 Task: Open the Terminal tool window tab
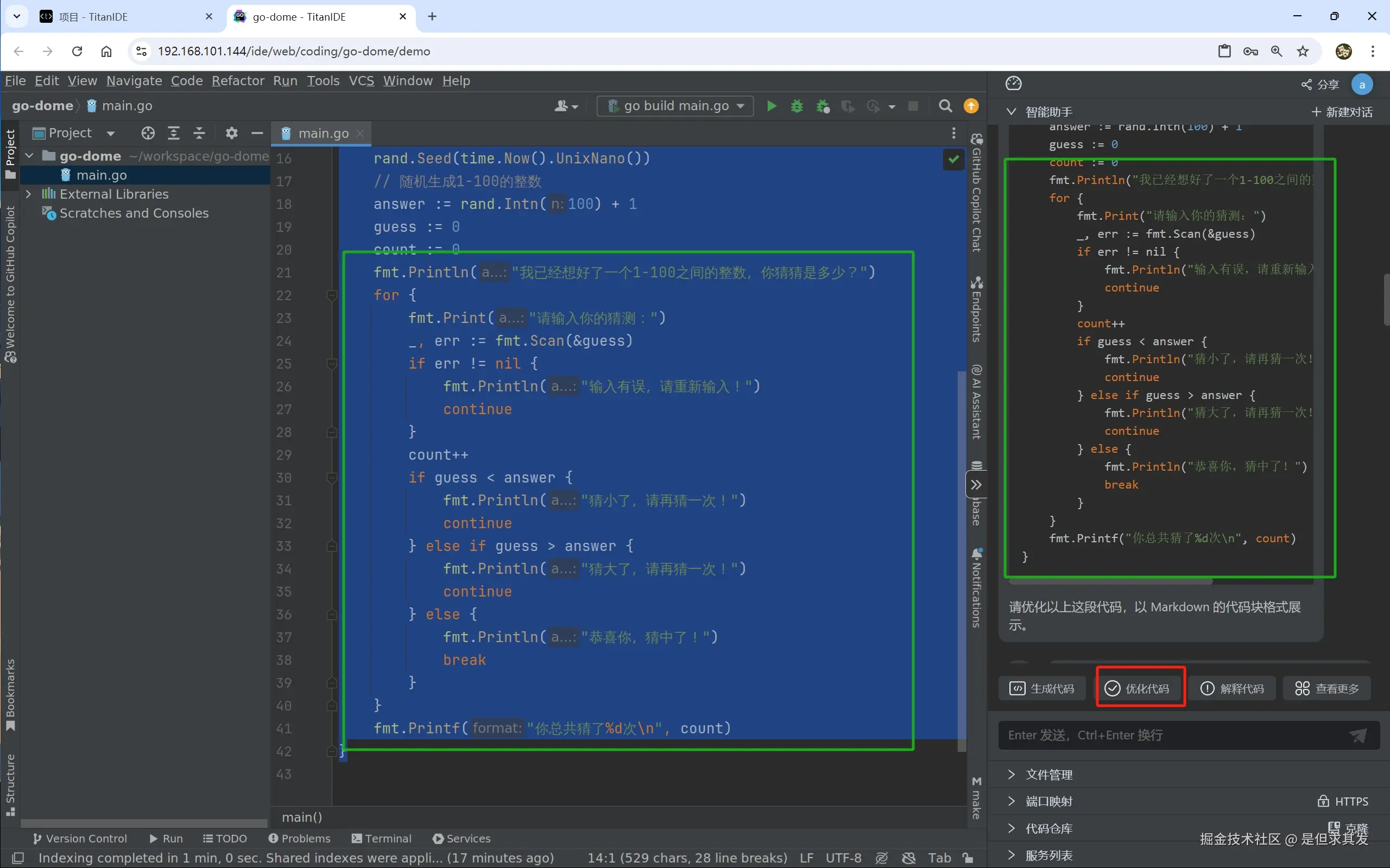[381, 838]
